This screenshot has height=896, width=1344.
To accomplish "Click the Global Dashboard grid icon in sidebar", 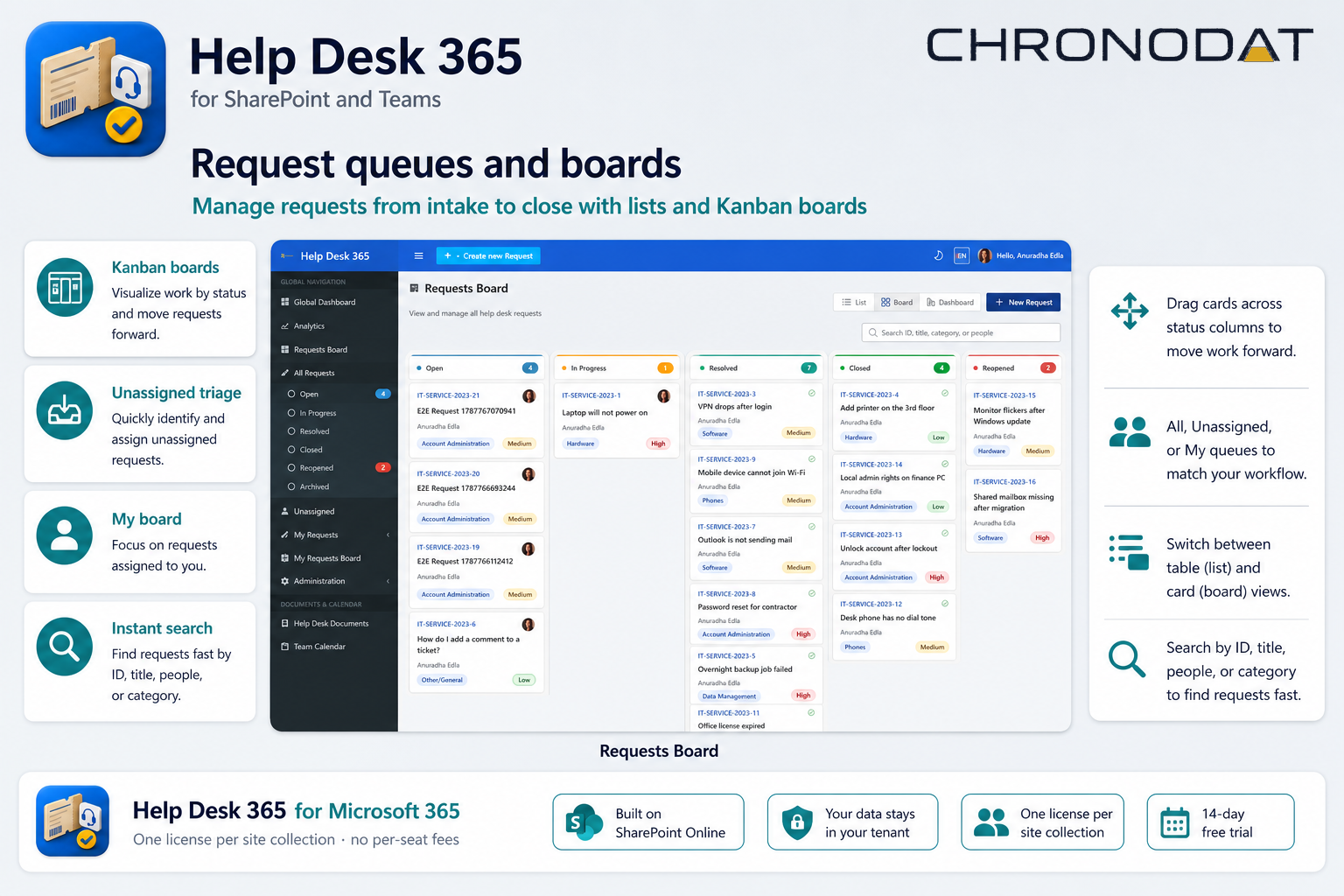I will pyautogui.click(x=285, y=302).
